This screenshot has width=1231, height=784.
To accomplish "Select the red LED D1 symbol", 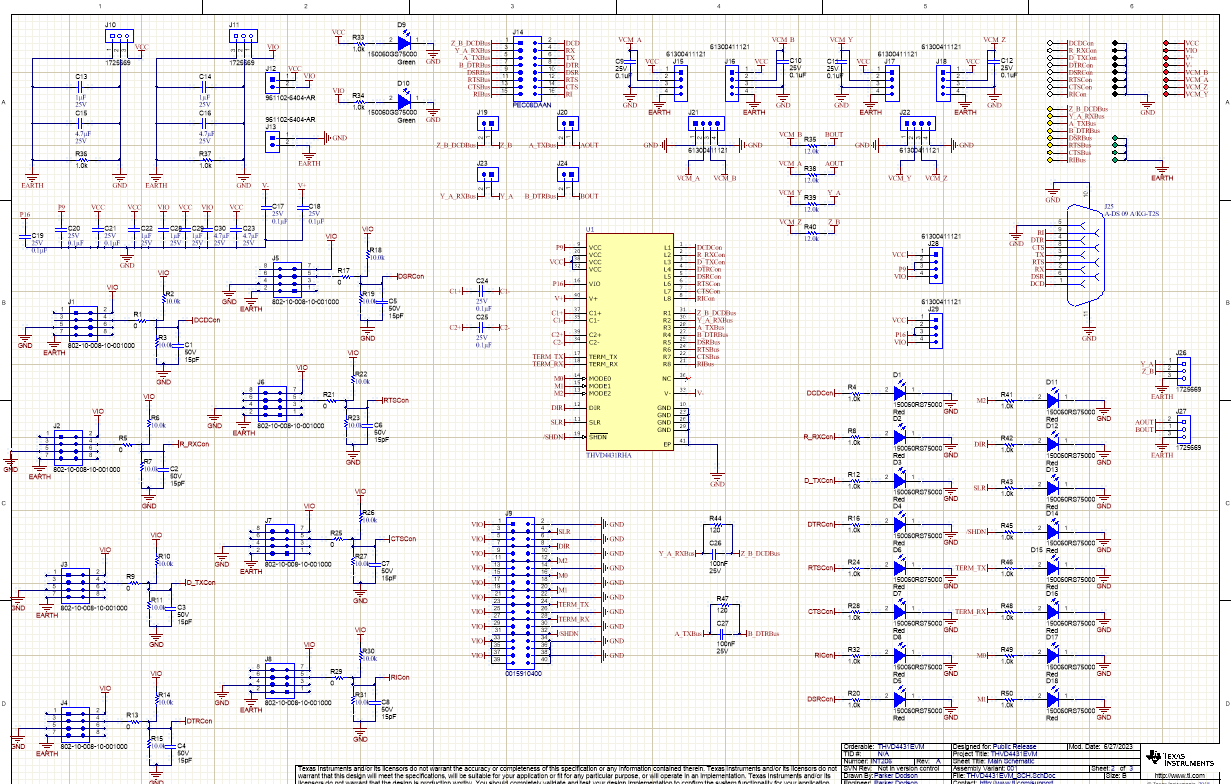I will coord(900,394).
